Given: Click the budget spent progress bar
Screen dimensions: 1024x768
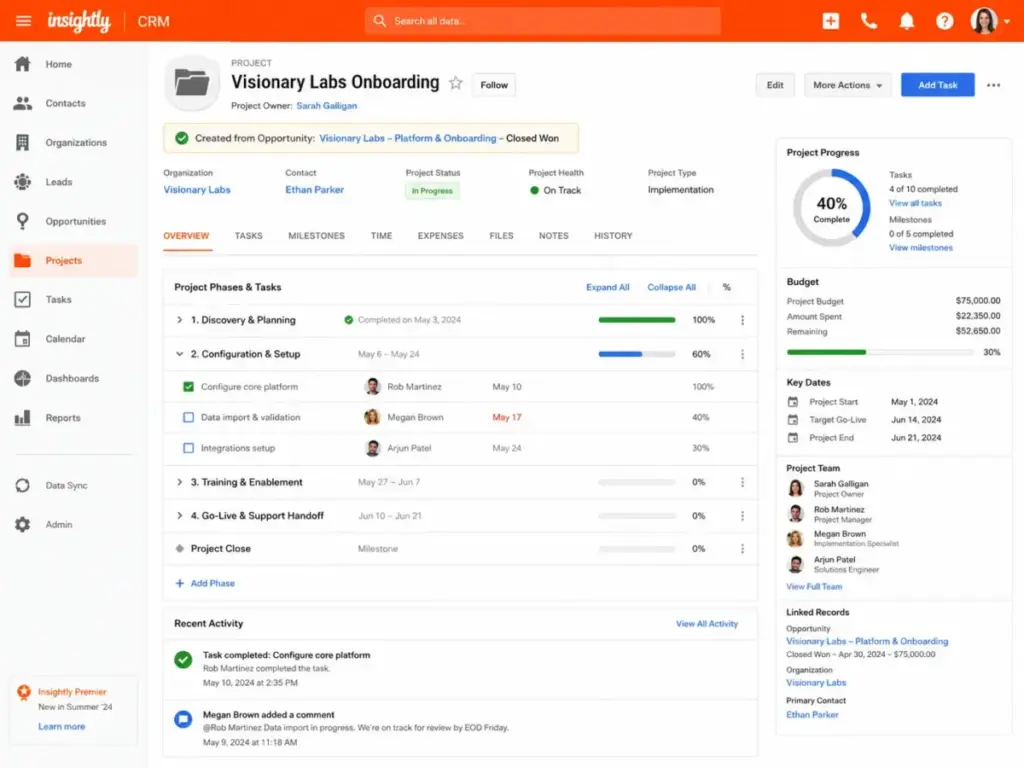Looking at the screenshot, I should coord(880,352).
